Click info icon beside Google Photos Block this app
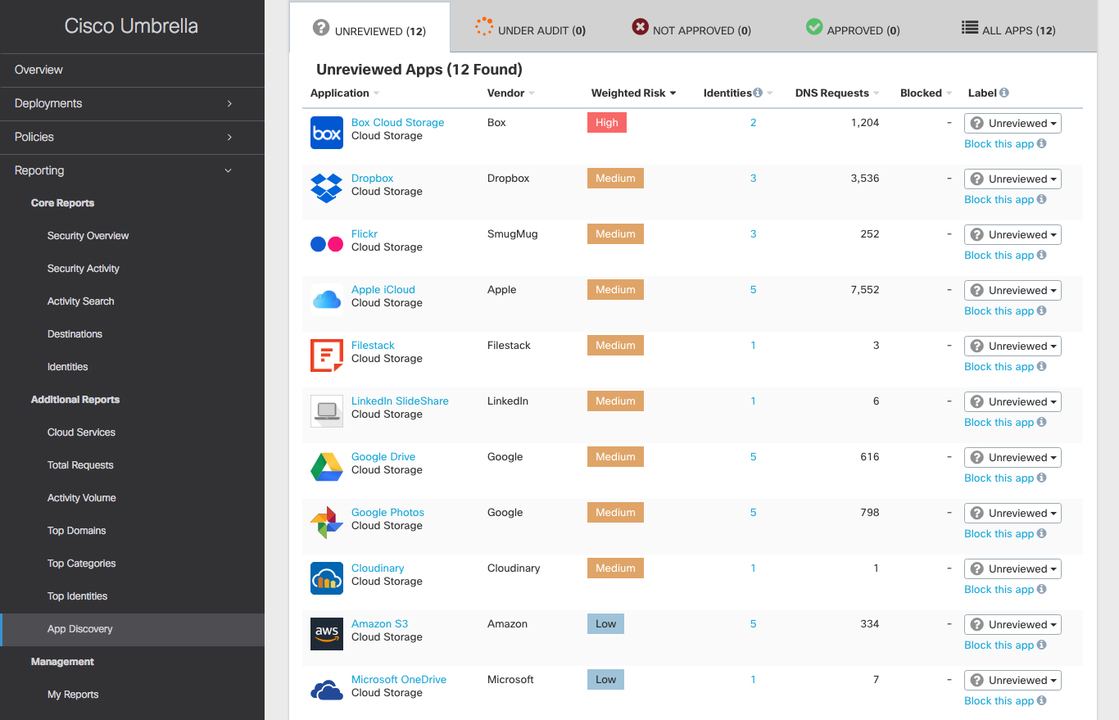1119x720 pixels. point(1042,533)
